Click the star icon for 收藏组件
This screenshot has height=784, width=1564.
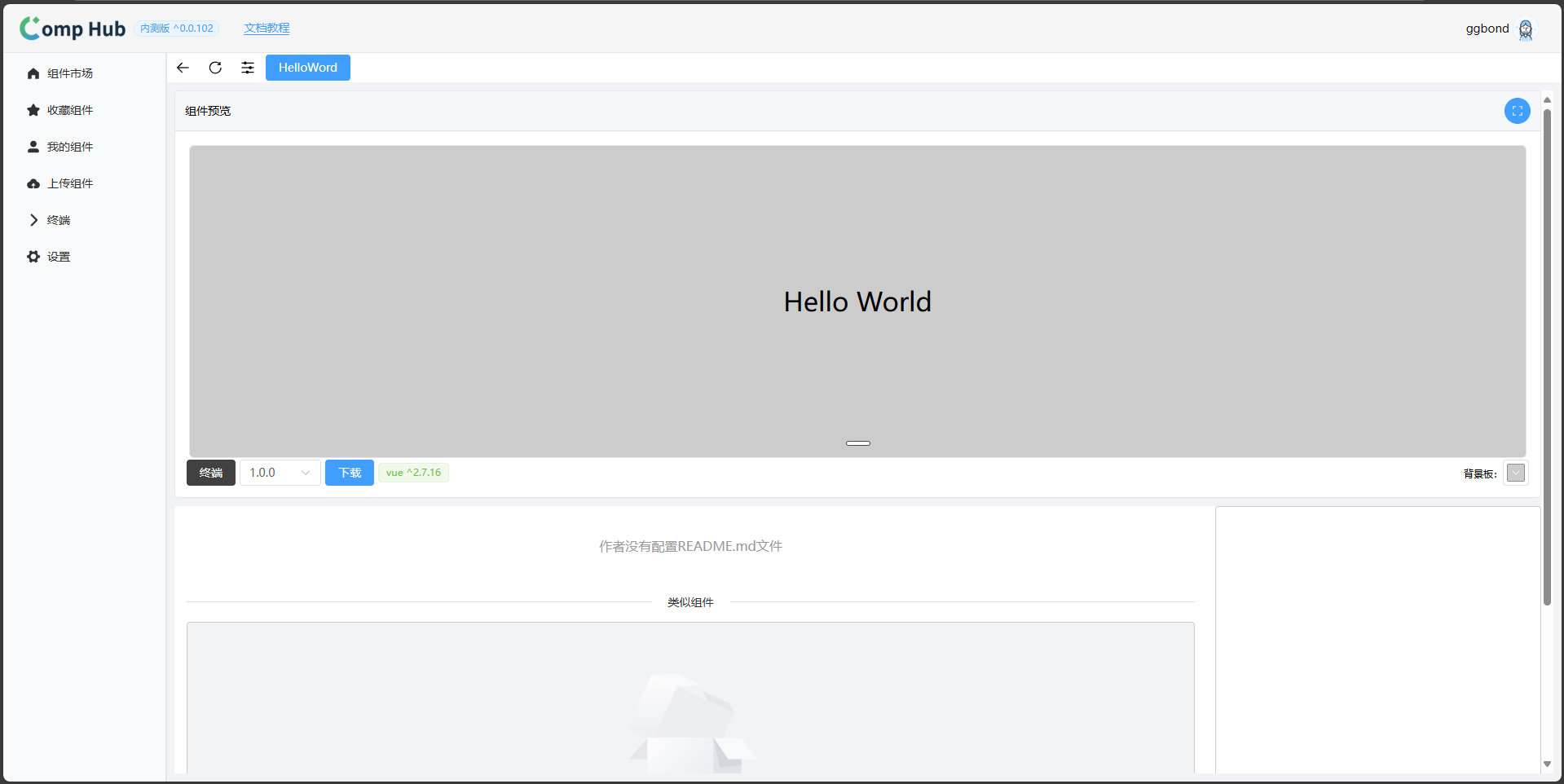pyautogui.click(x=33, y=110)
